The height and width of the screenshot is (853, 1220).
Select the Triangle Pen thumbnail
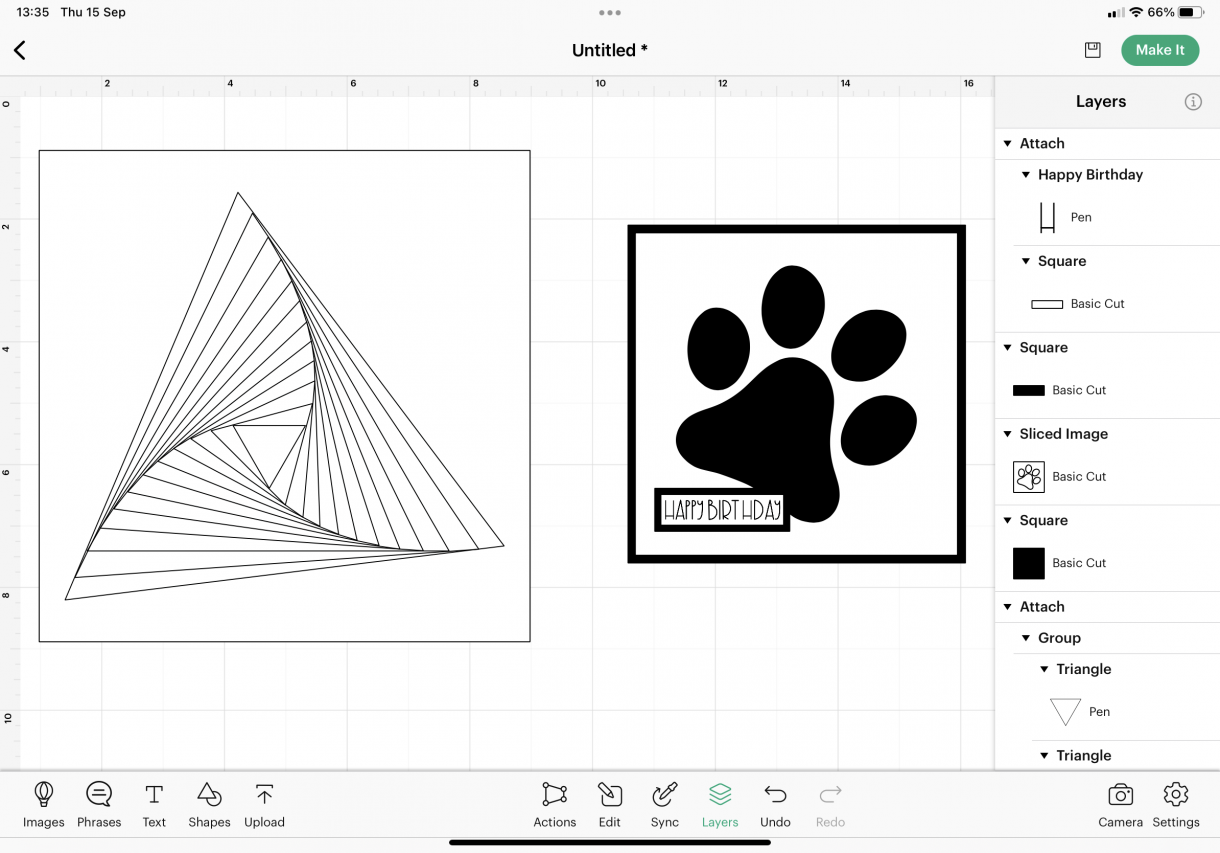point(1065,712)
